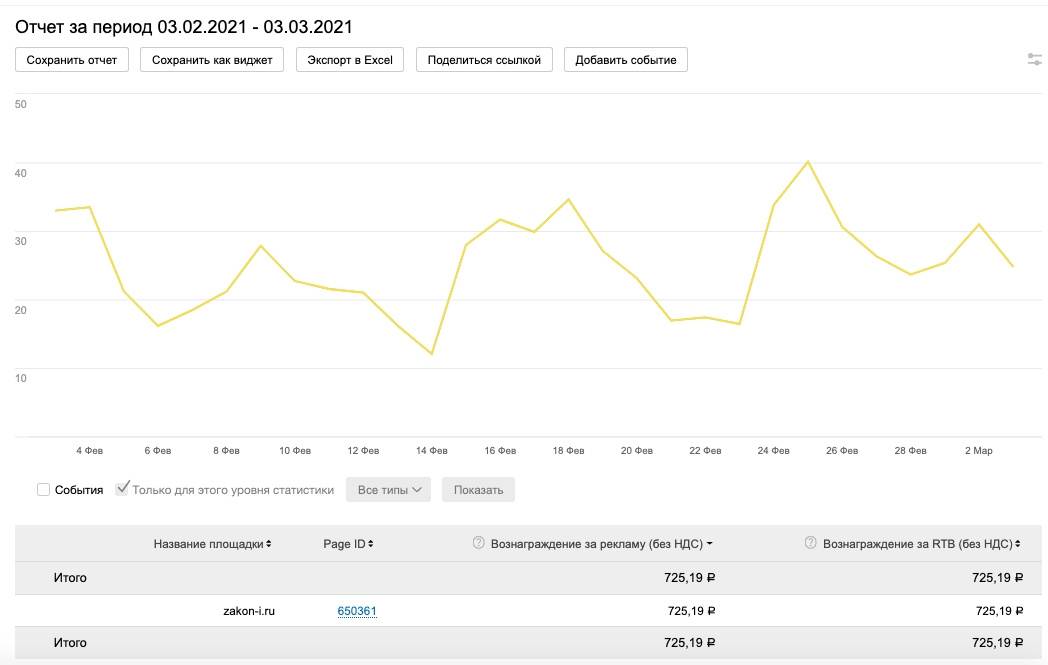Sort by Название площадки arrows
Image resolution: width=1048 pixels, height=665 pixels.
coord(269,544)
